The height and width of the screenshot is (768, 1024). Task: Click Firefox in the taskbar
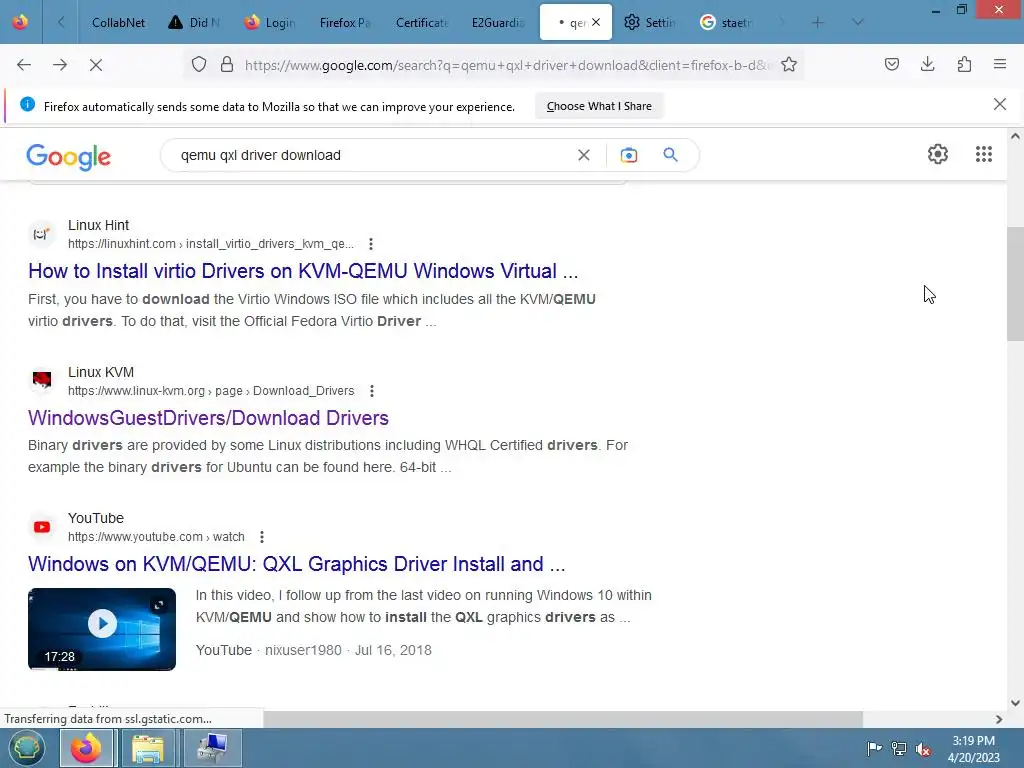click(86, 748)
